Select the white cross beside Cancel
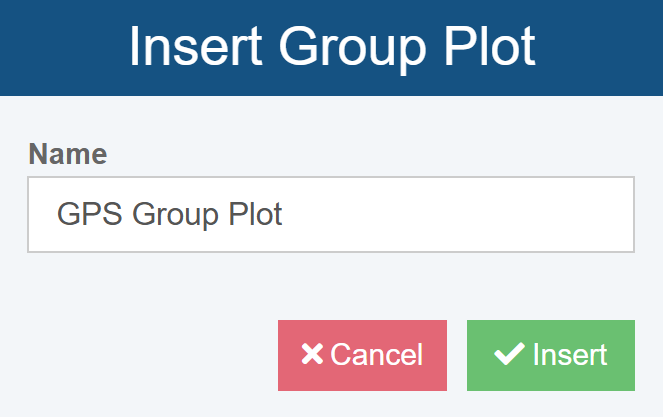The width and height of the screenshot is (663, 417). 312,355
